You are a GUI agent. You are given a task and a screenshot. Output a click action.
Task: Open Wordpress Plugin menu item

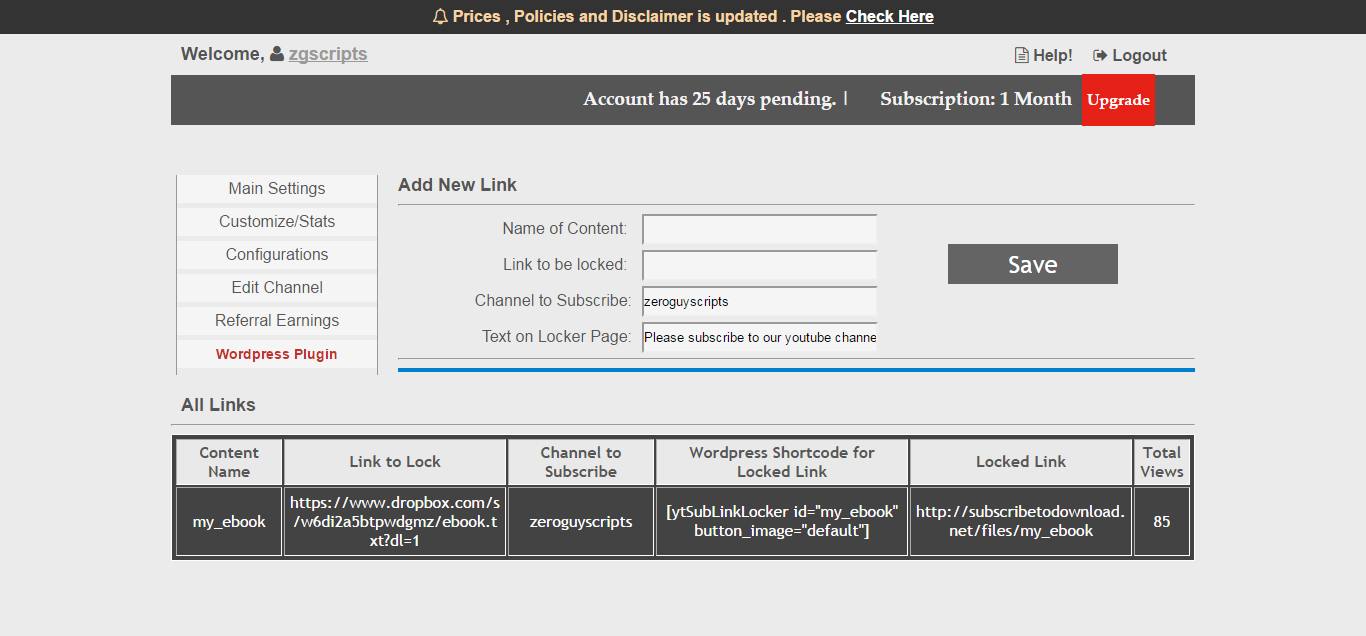277,354
